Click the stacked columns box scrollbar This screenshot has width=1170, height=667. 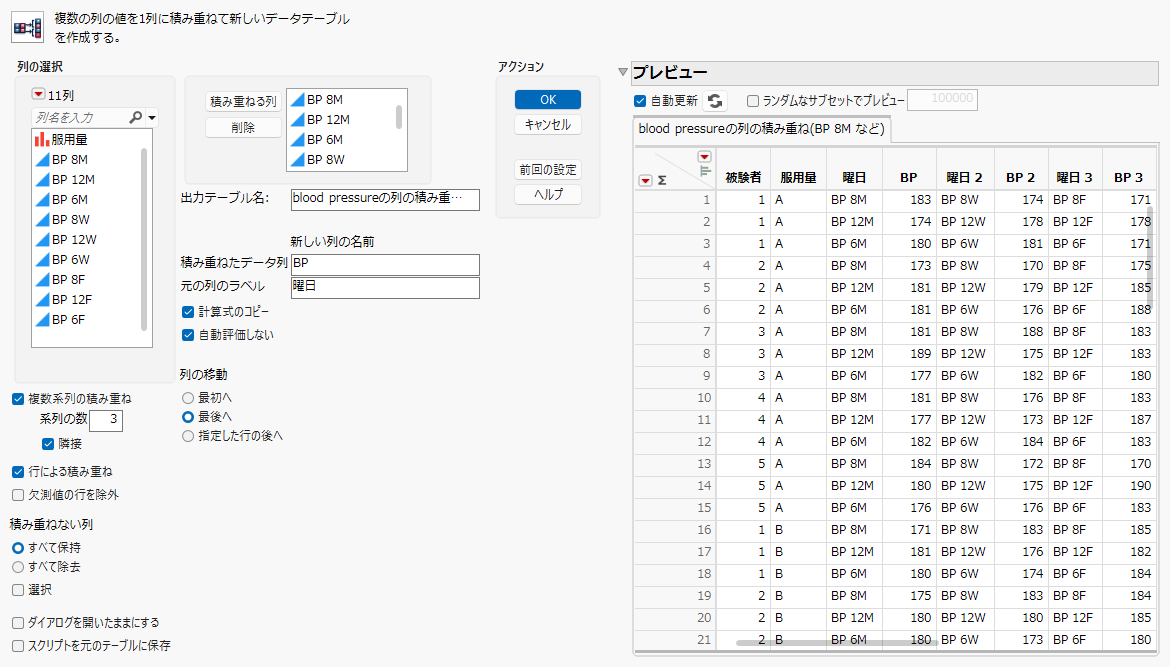click(x=399, y=117)
